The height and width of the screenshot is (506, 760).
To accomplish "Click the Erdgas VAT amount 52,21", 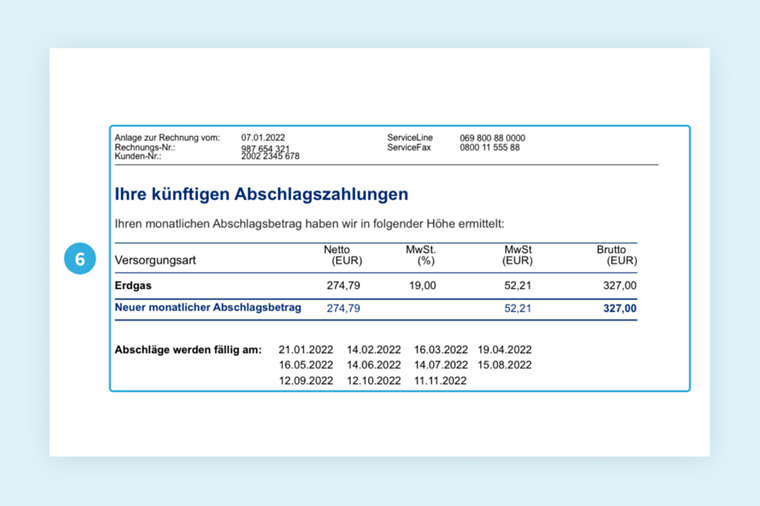I will click(518, 285).
